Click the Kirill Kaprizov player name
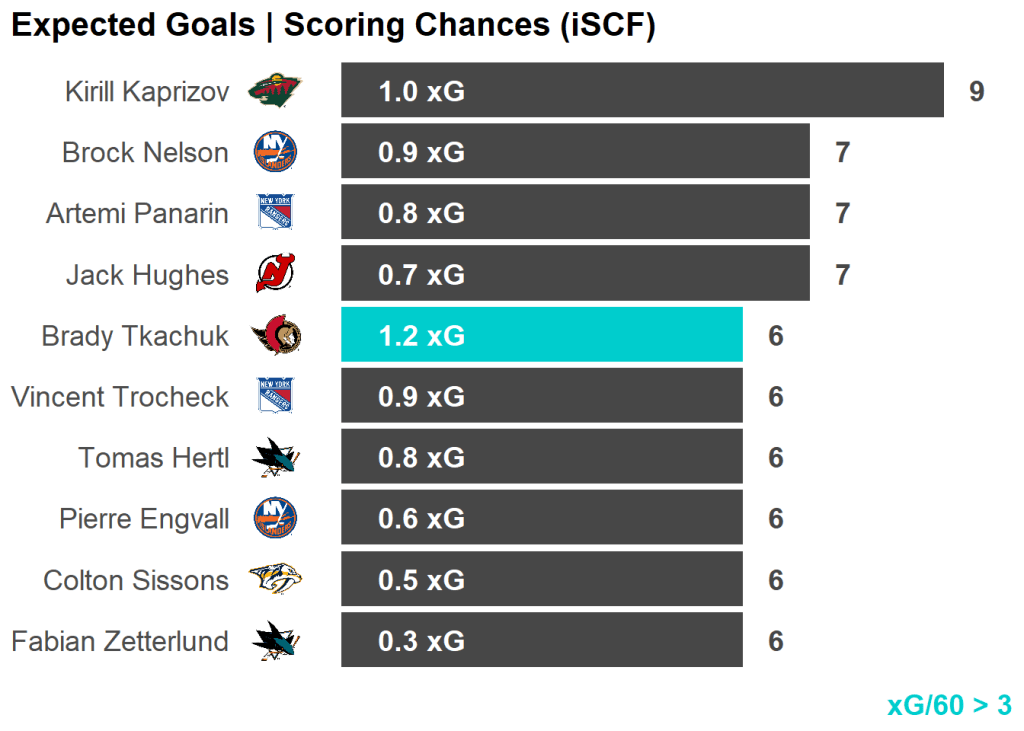The width and height of the screenshot is (1024, 731). pos(147,92)
